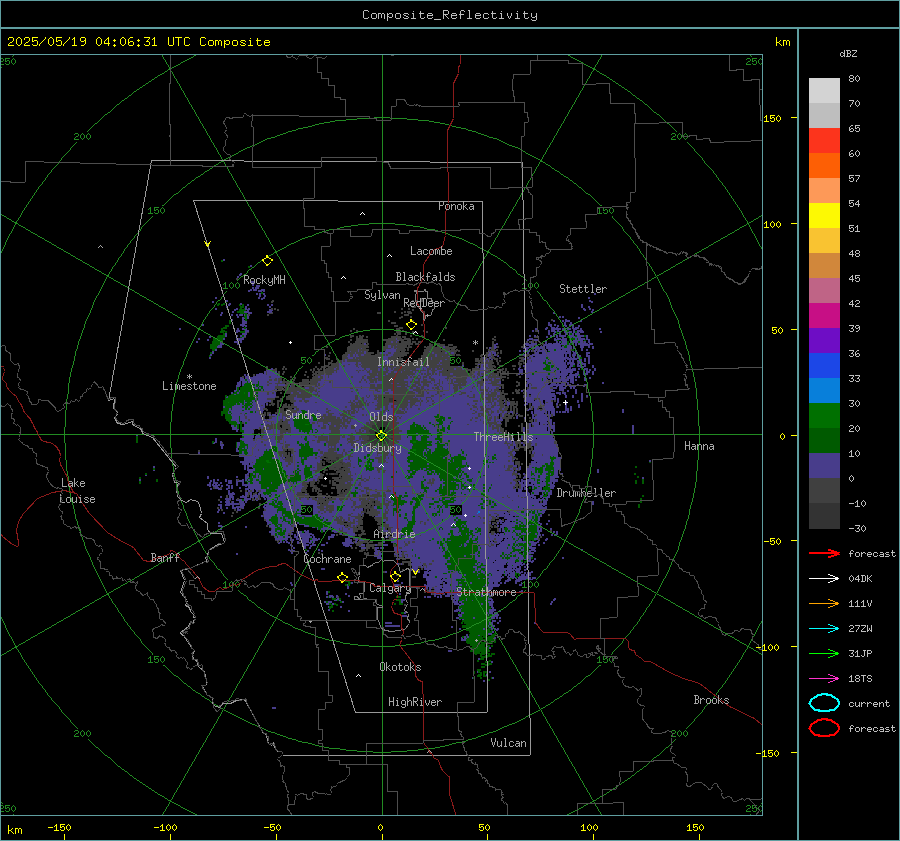Click the white 04DK arrow in legend
Viewport: 900px width, 841px height.
click(824, 579)
